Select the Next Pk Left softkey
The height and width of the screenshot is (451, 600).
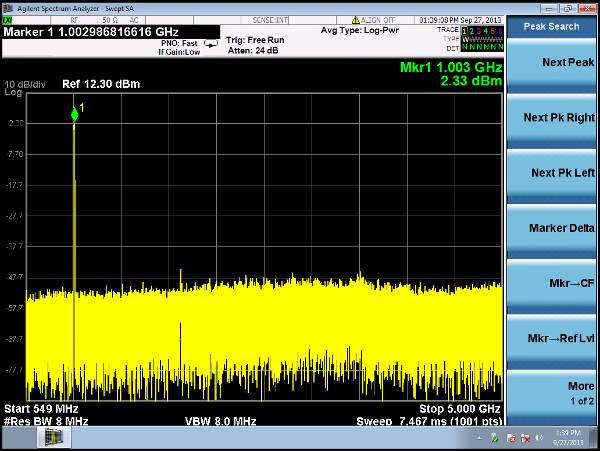pyautogui.click(x=557, y=173)
